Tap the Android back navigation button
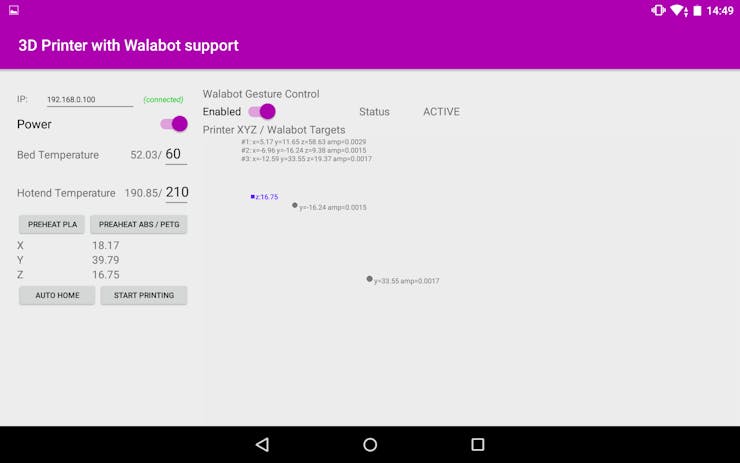Image resolution: width=740 pixels, height=463 pixels. pyautogui.click(x=262, y=444)
